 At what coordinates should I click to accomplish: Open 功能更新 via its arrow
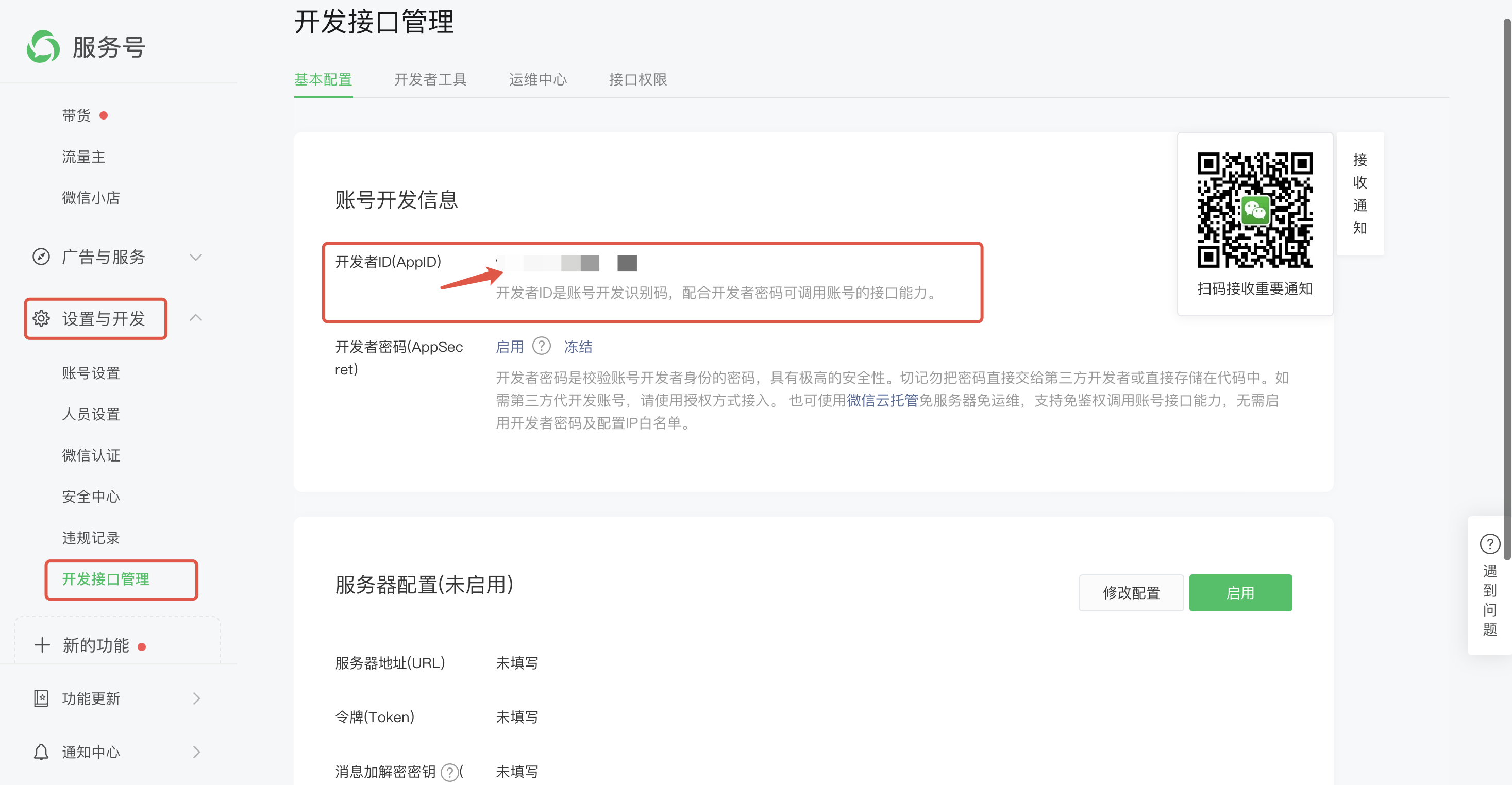197,698
